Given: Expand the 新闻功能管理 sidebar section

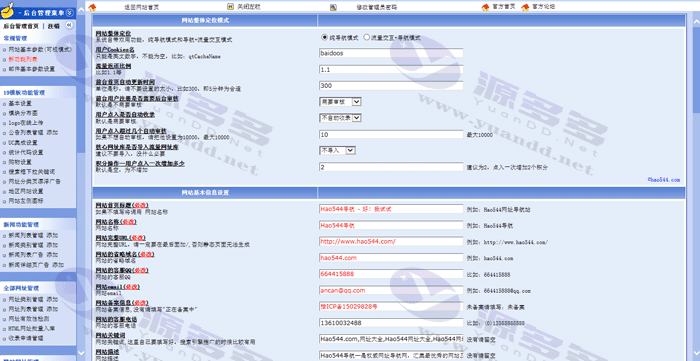Looking at the screenshot, I should click(x=21, y=224).
